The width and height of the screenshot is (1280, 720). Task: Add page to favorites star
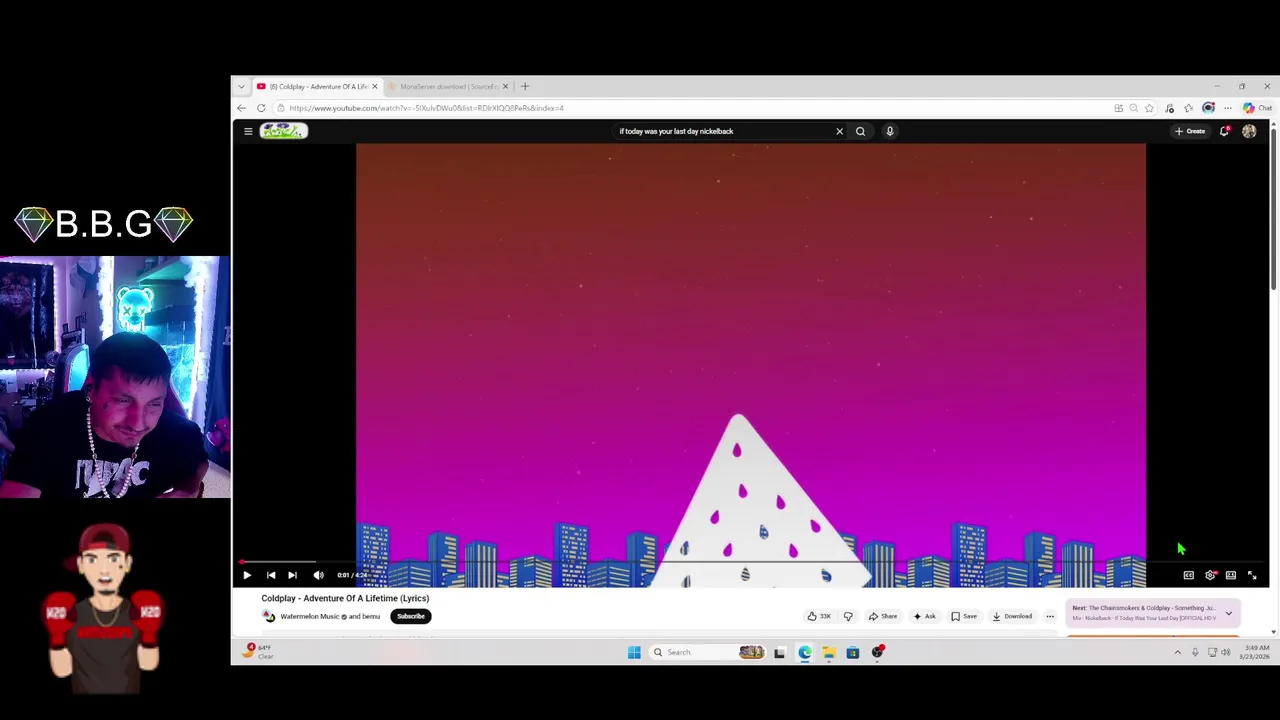[x=1149, y=108]
